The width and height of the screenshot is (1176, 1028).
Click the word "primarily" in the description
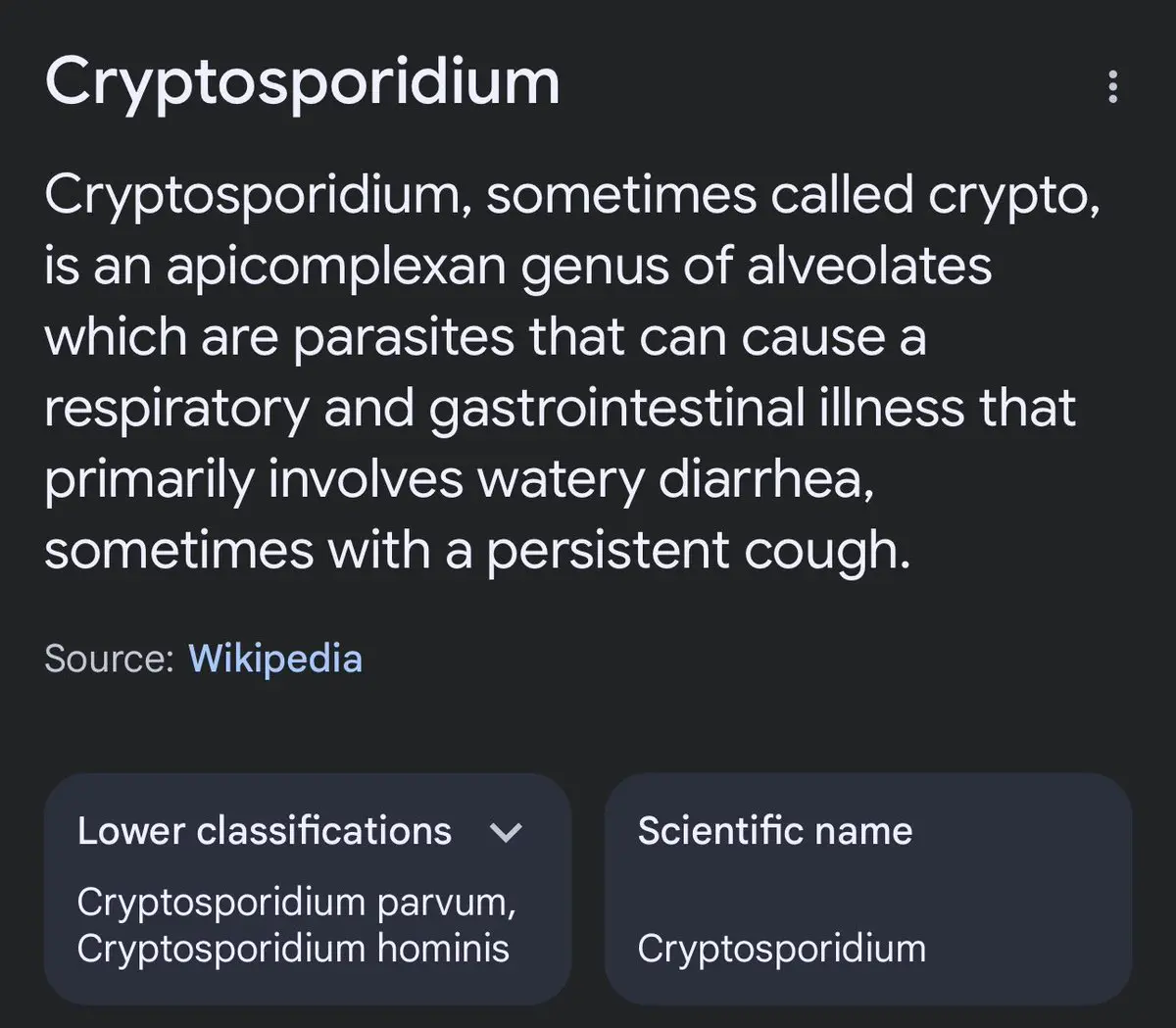click(149, 480)
